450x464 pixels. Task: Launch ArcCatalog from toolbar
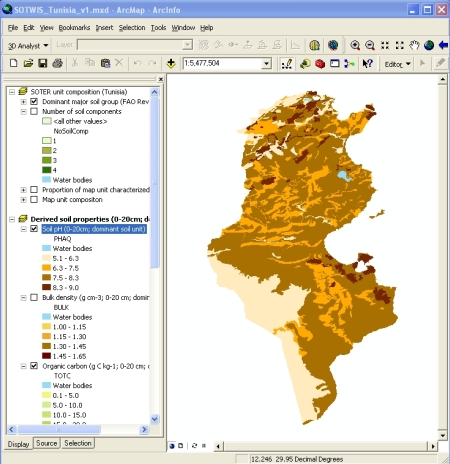coord(305,63)
